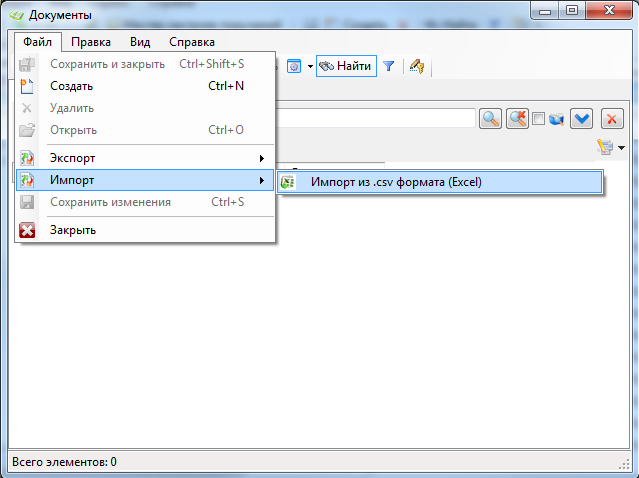Open the Вид menu
The width and height of the screenshot is (639, 478).
(140, 42)
